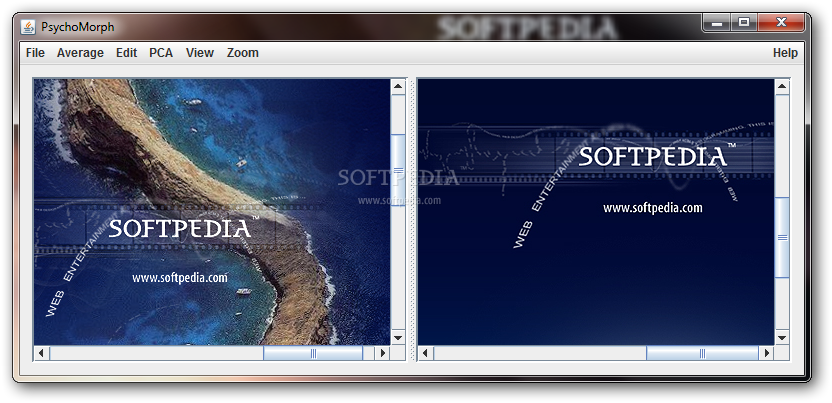Click the left island aerial image
Viewport: 832px width, 403px height.
[x=212, y=212]
